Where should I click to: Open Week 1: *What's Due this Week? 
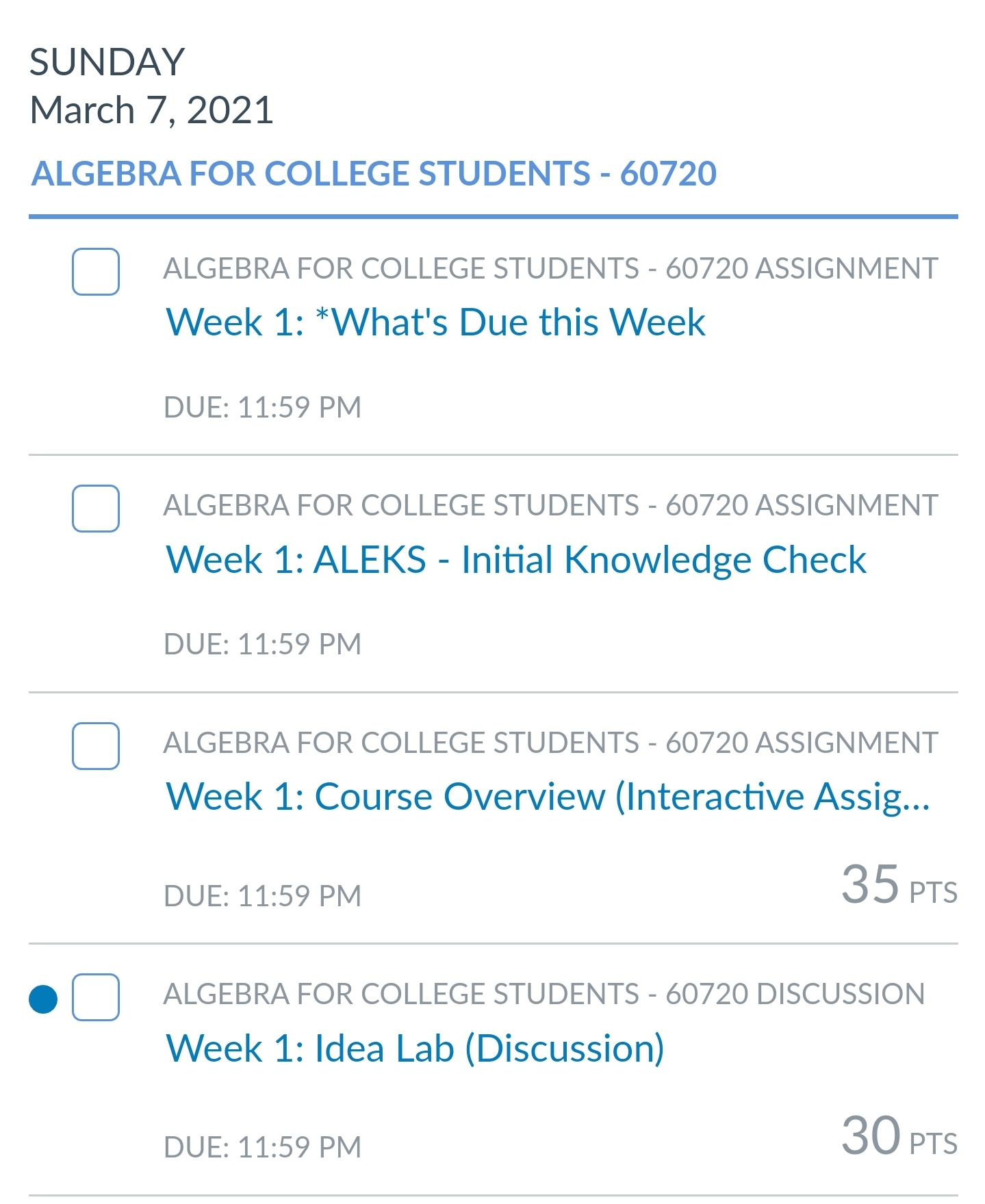pos(435,322)
